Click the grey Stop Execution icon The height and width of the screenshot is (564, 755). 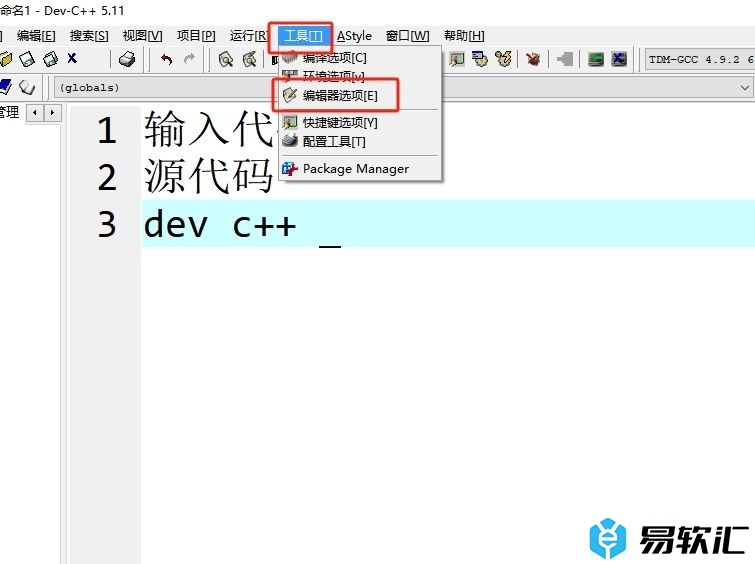click(x=565, y=59)
